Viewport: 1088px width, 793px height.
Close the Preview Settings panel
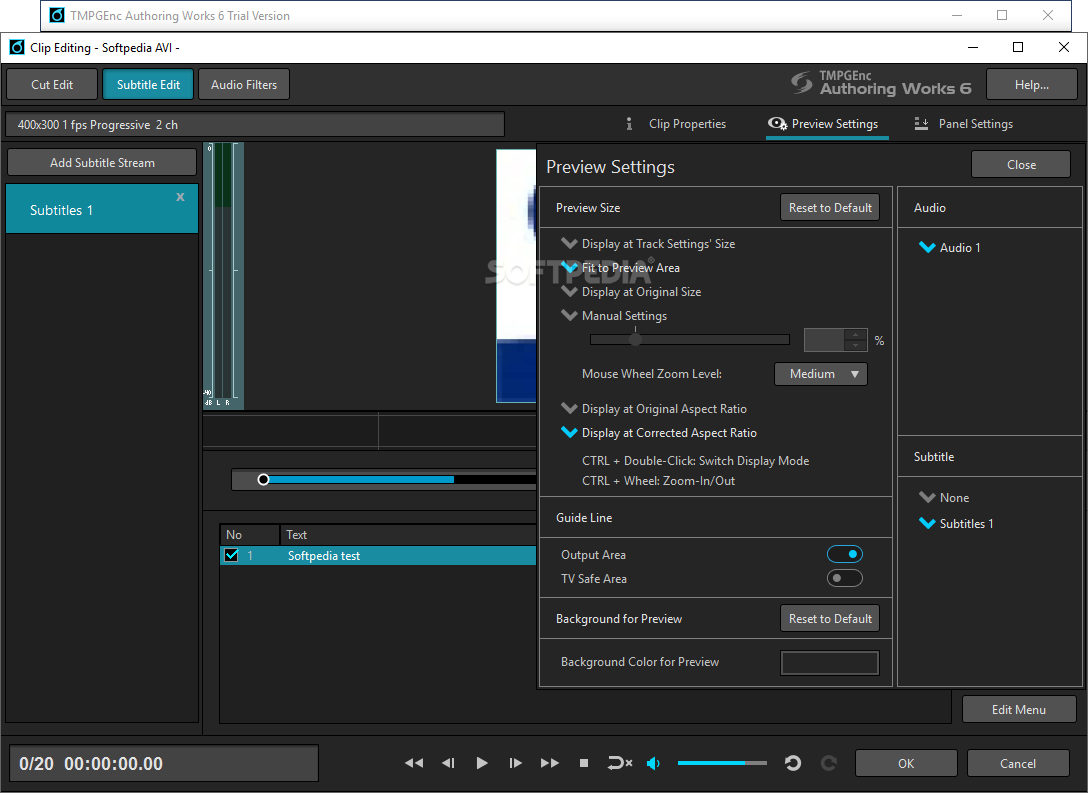click(x=1021, y=164)
